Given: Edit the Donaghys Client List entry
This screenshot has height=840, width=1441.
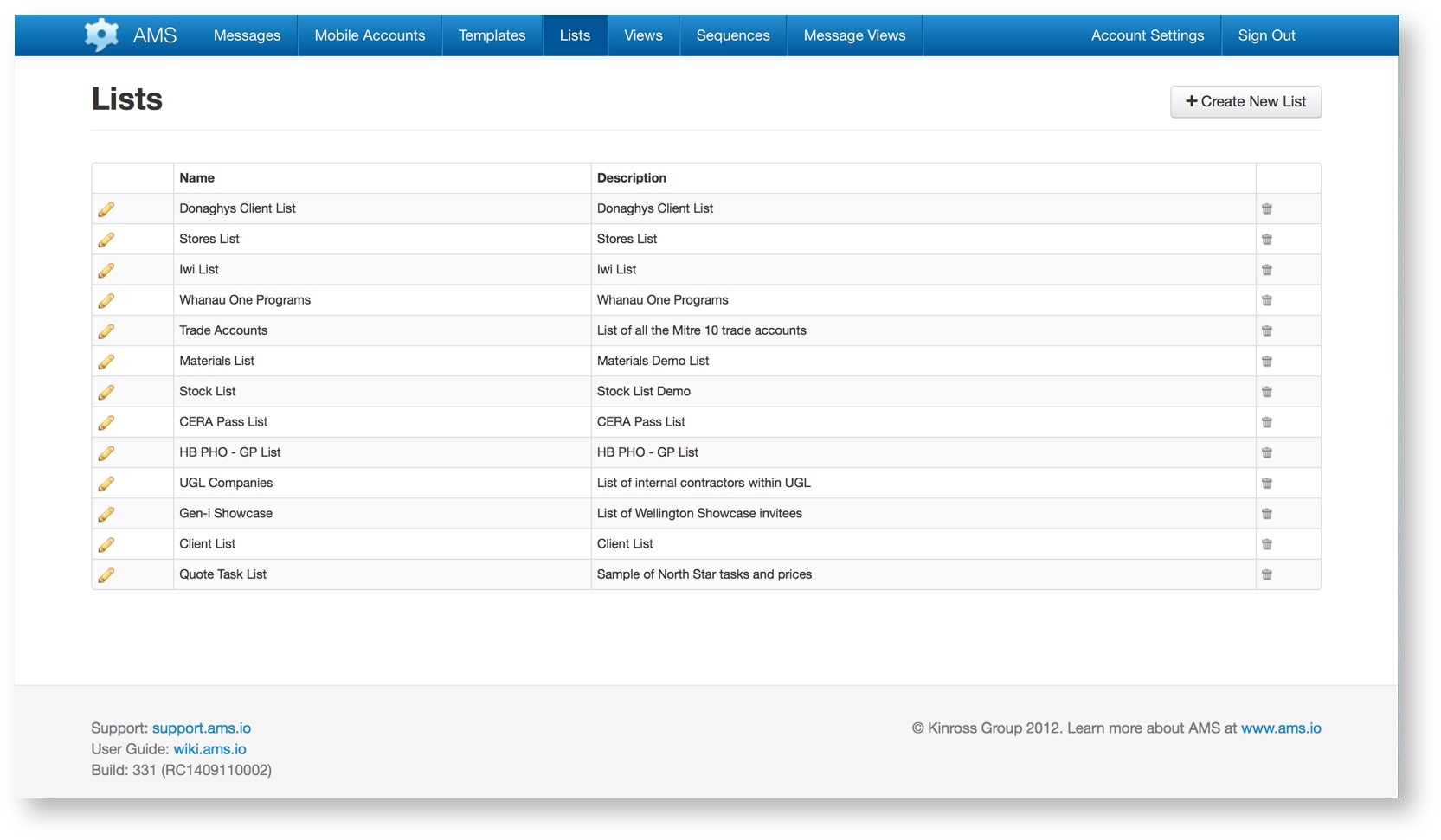Looking at the screenshot, I should (106, 208).
